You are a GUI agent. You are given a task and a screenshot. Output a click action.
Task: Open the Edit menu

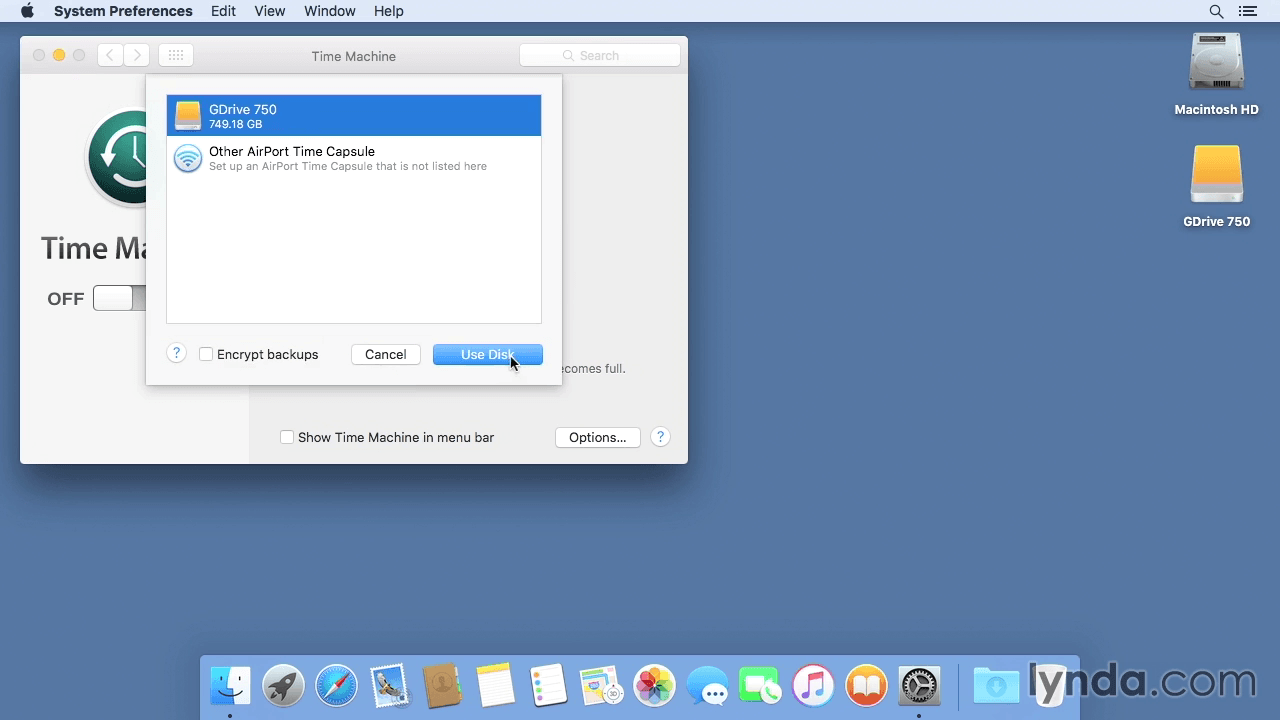(223, 11)
